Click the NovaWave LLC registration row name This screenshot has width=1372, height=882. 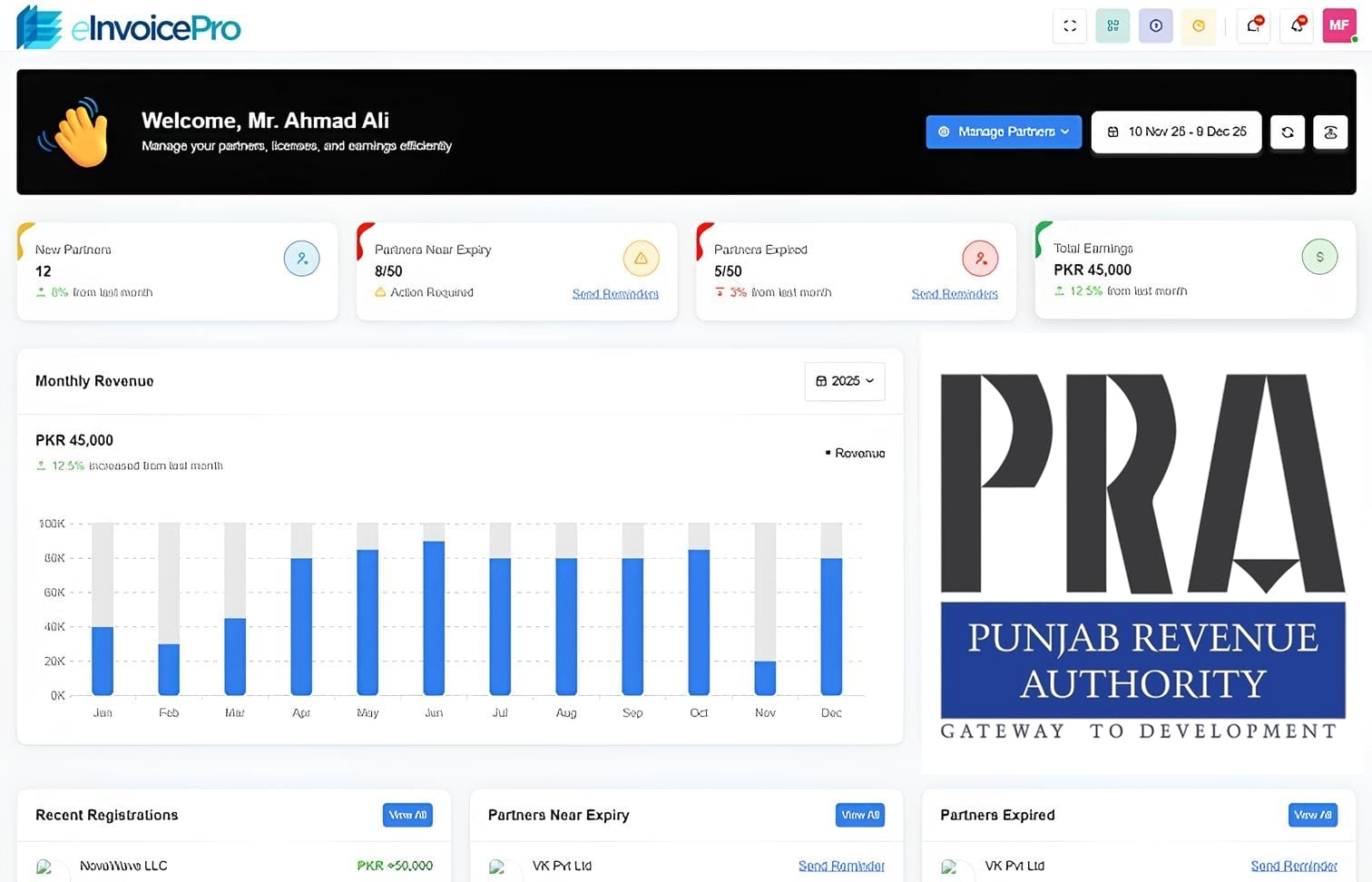coord(123,866)
